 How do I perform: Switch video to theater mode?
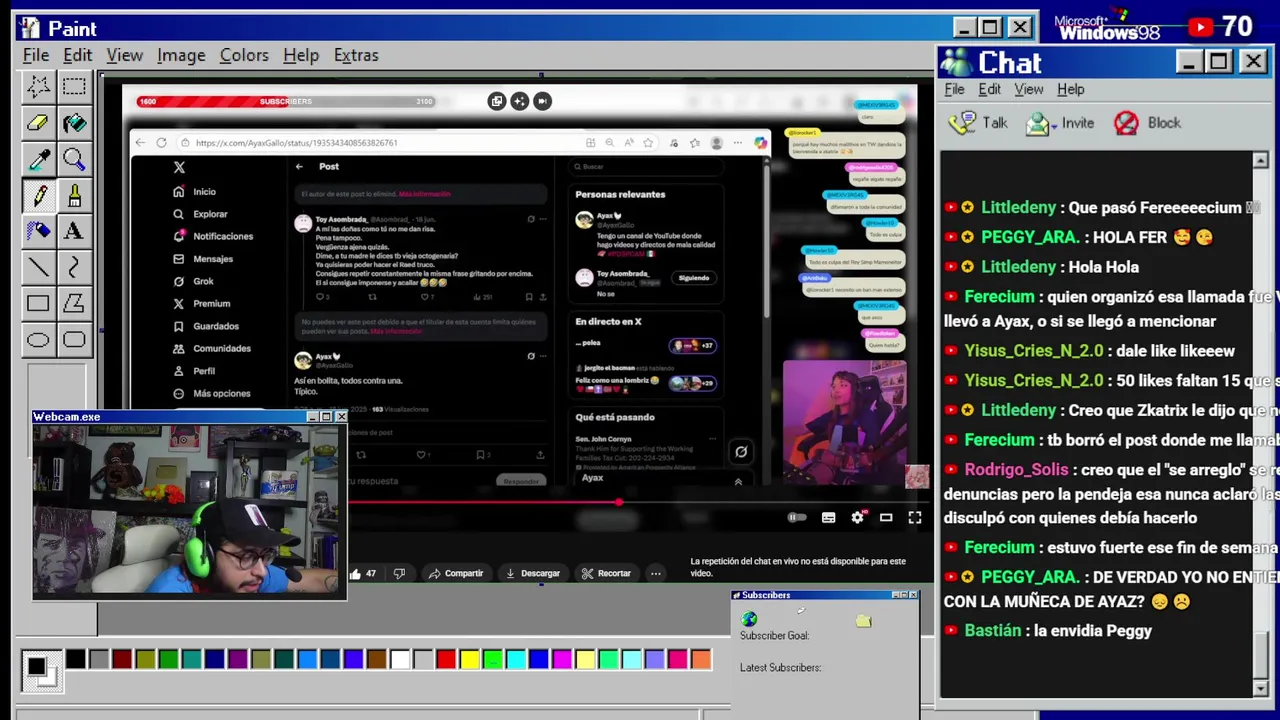pyautogui.click(x=886, y=517)
